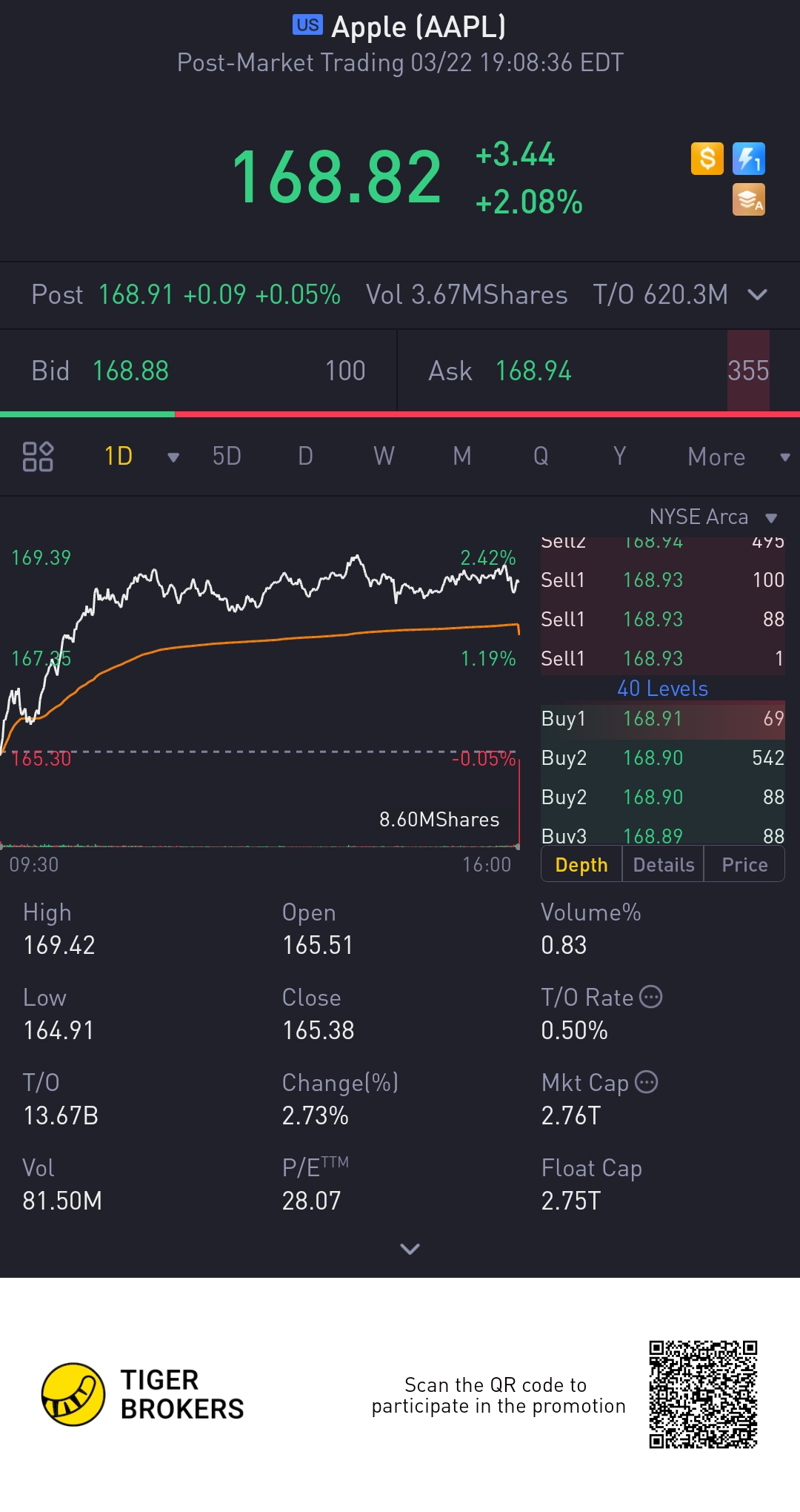Select the Sell1 168.93 row with 1
The width and height of the screenshot is (800, 1512).
pos(662,658)
